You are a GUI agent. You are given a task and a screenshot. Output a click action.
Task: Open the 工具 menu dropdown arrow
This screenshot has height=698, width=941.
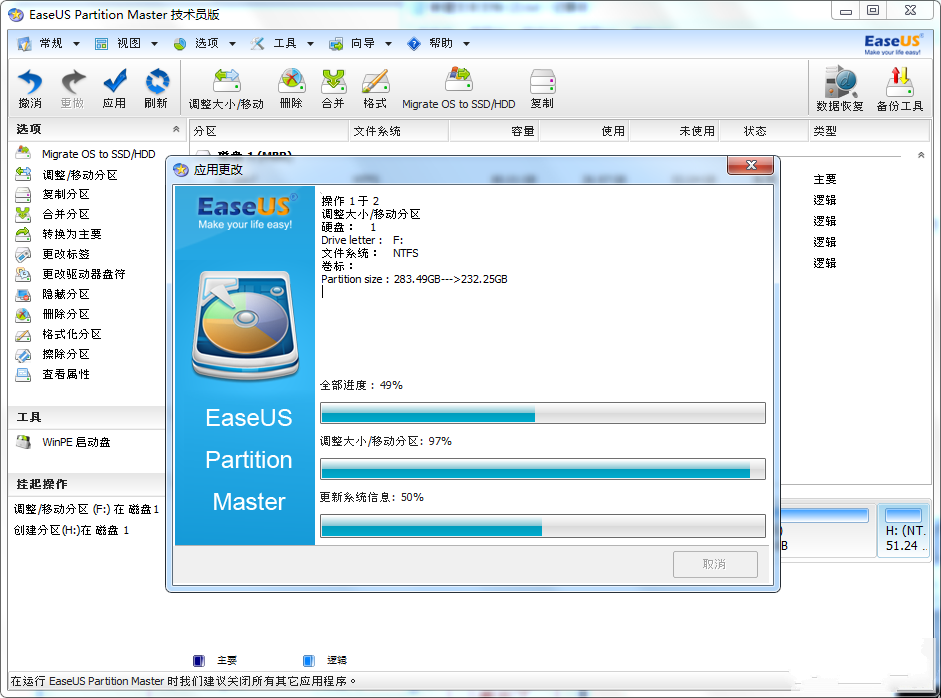pos(310,44)
